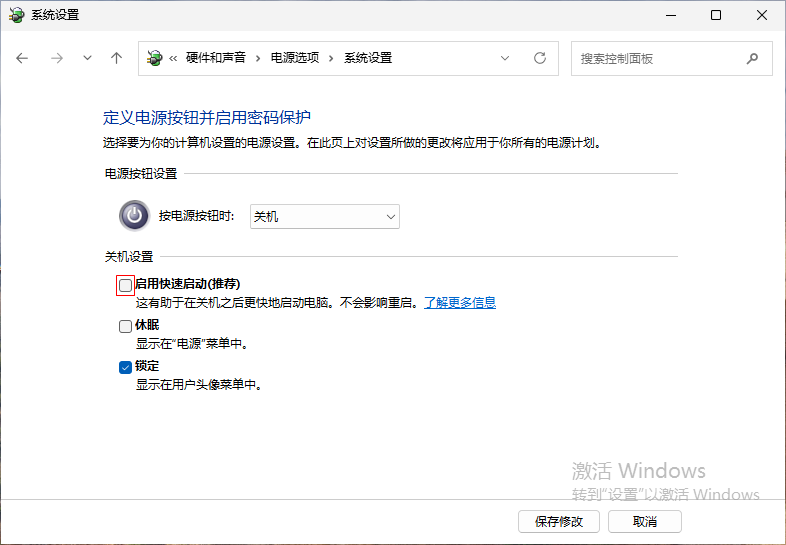The width and height of the screenshot is (786, 545).
Task: Expand chevron after 硬件和声音
Action: pyautogui.click(x=258, y=59)
